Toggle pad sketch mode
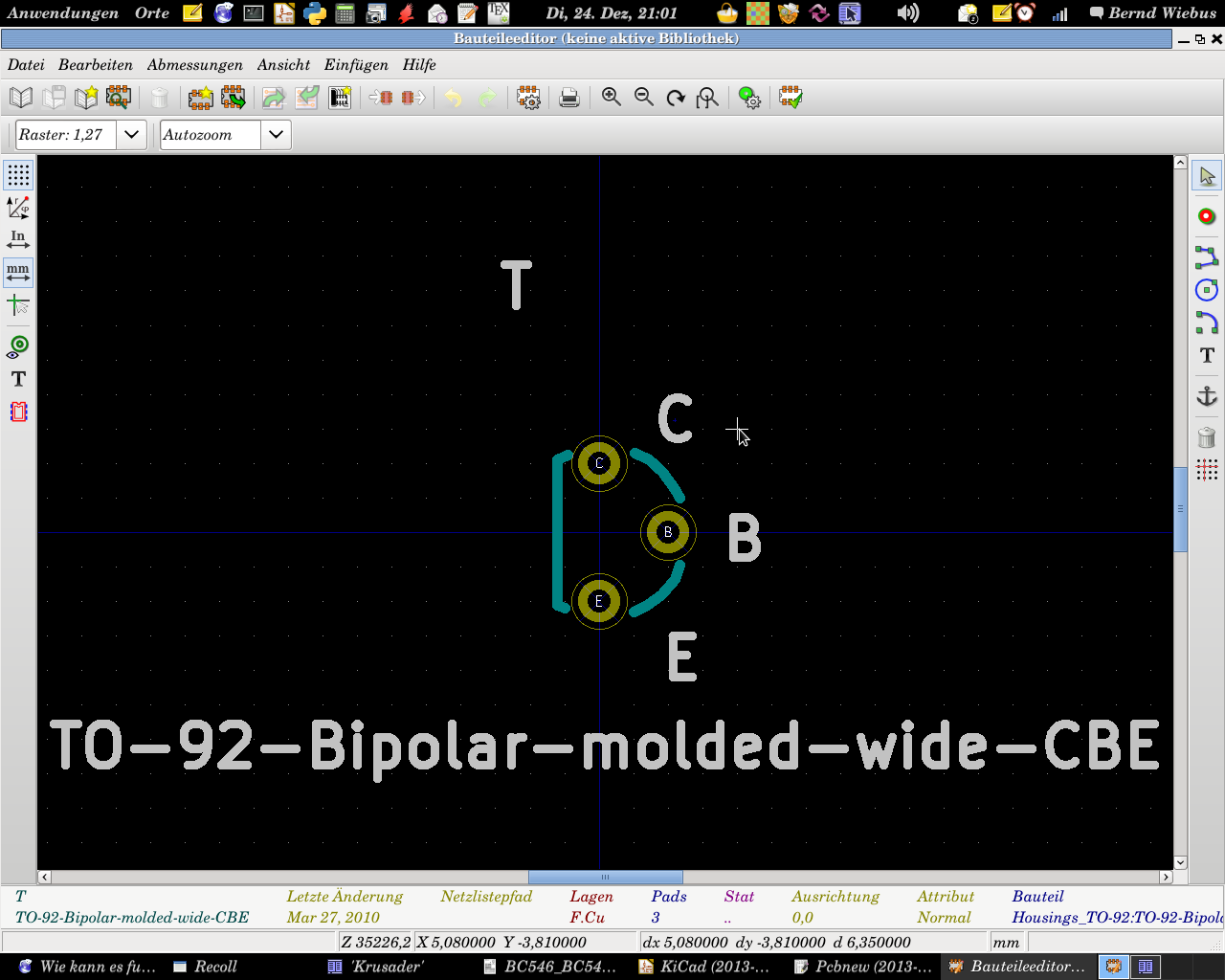The width and height of the screenshot is (1225, 980). coord(18,346)
